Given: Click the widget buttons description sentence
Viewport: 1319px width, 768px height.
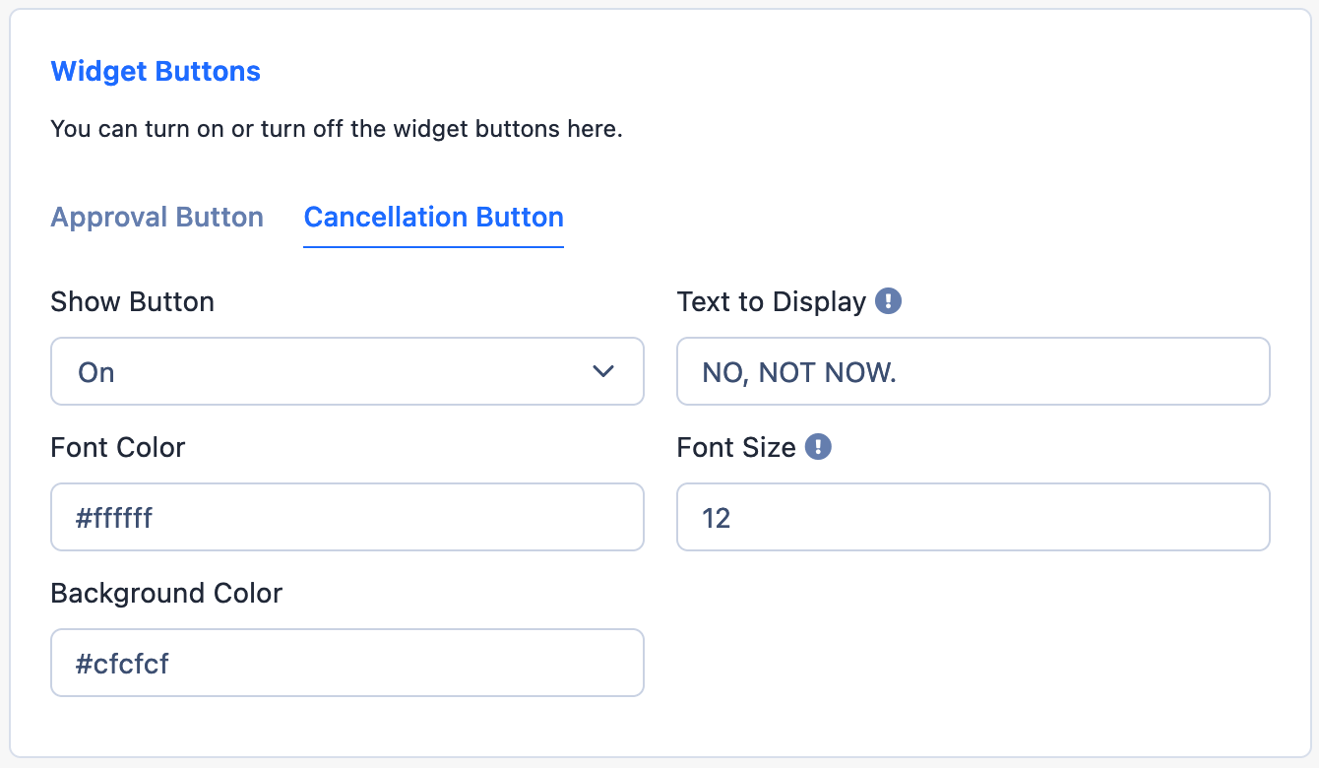Looking at the screenshot, I should [x=337, y=130].
